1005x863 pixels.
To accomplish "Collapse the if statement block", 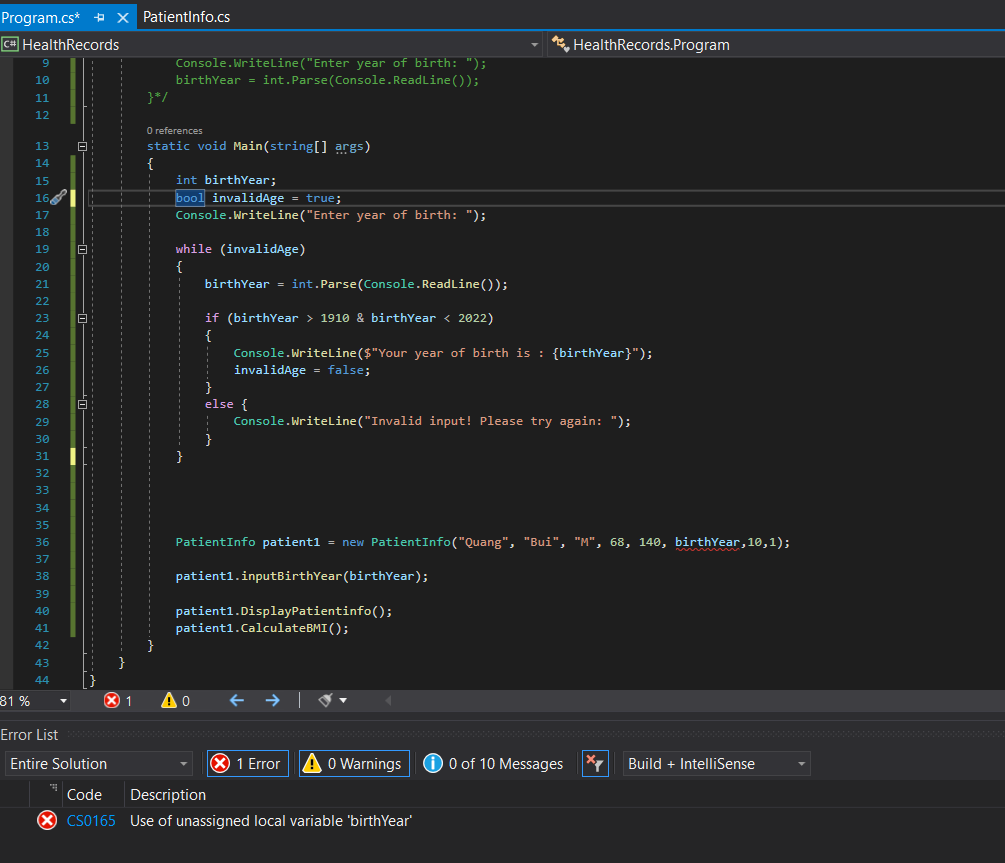I will click(82, 318).
